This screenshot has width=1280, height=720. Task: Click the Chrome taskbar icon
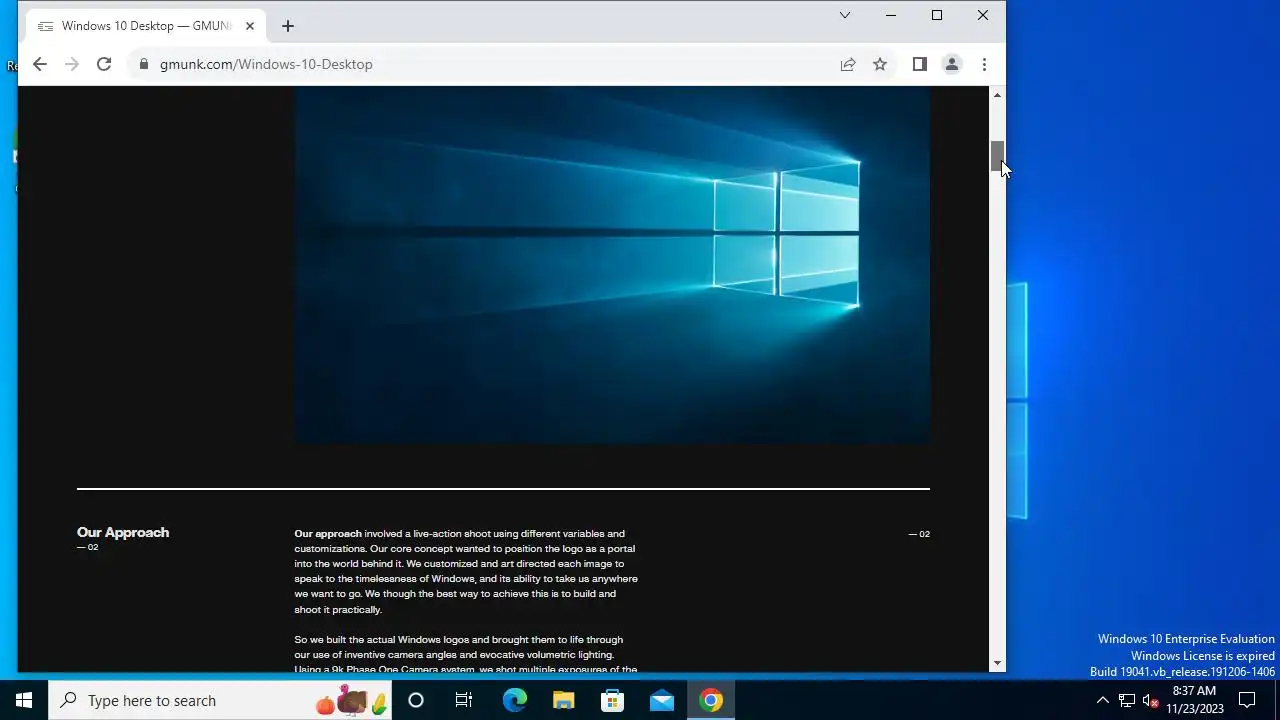click(x=711, y=700)
